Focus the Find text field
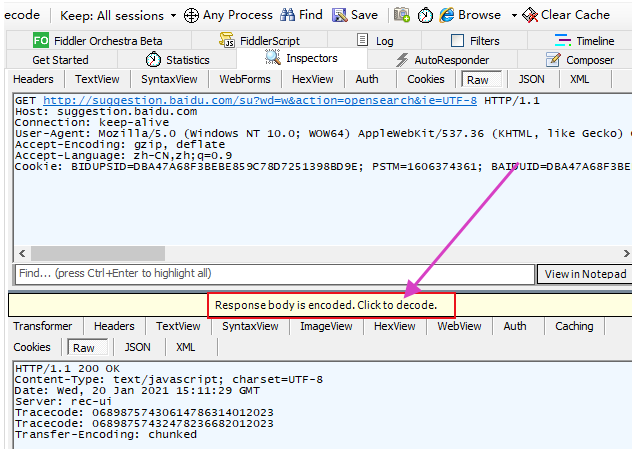 coord(275,274)
